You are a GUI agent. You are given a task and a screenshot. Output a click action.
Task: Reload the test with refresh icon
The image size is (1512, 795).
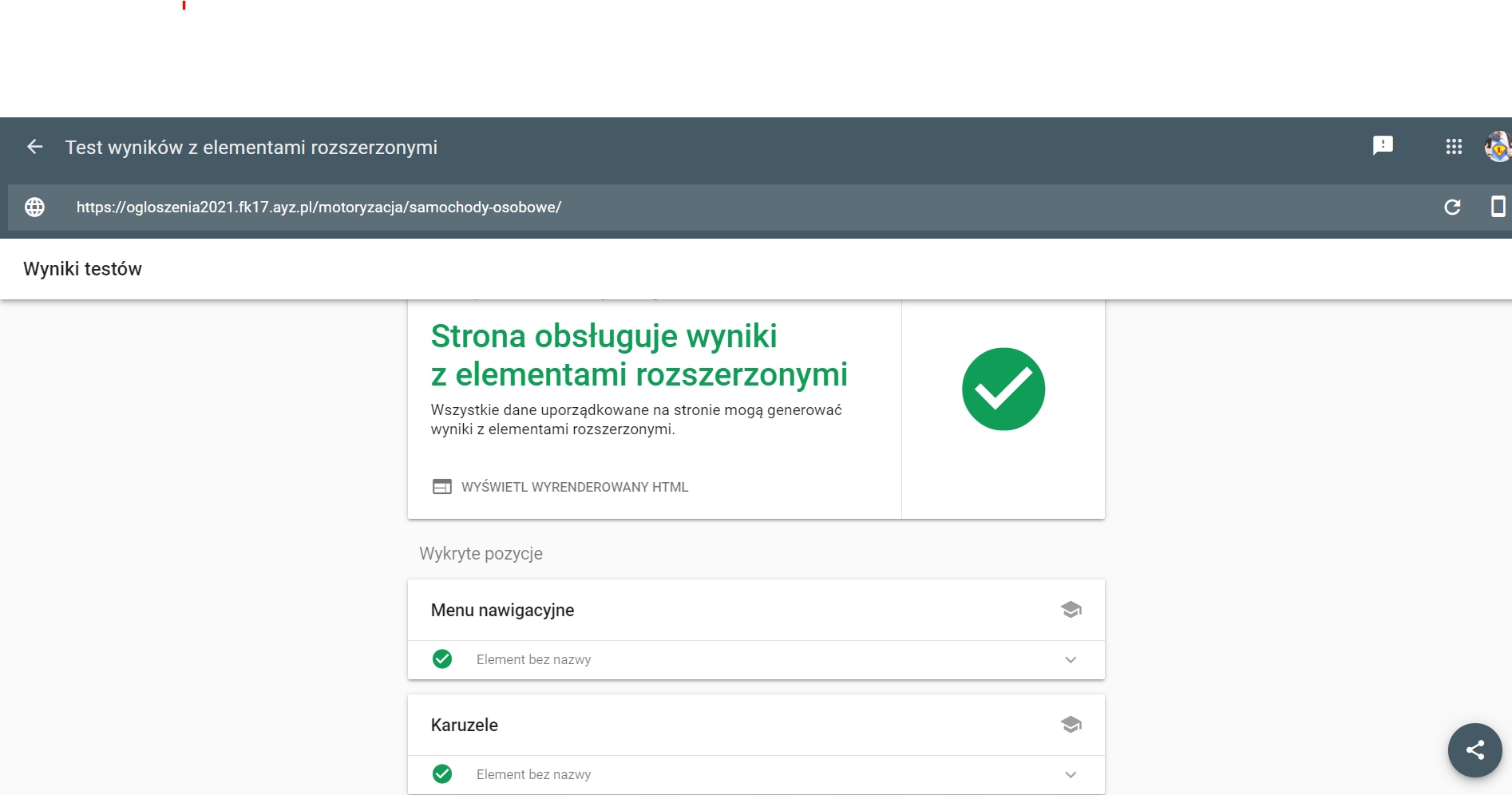point(1452,208)
